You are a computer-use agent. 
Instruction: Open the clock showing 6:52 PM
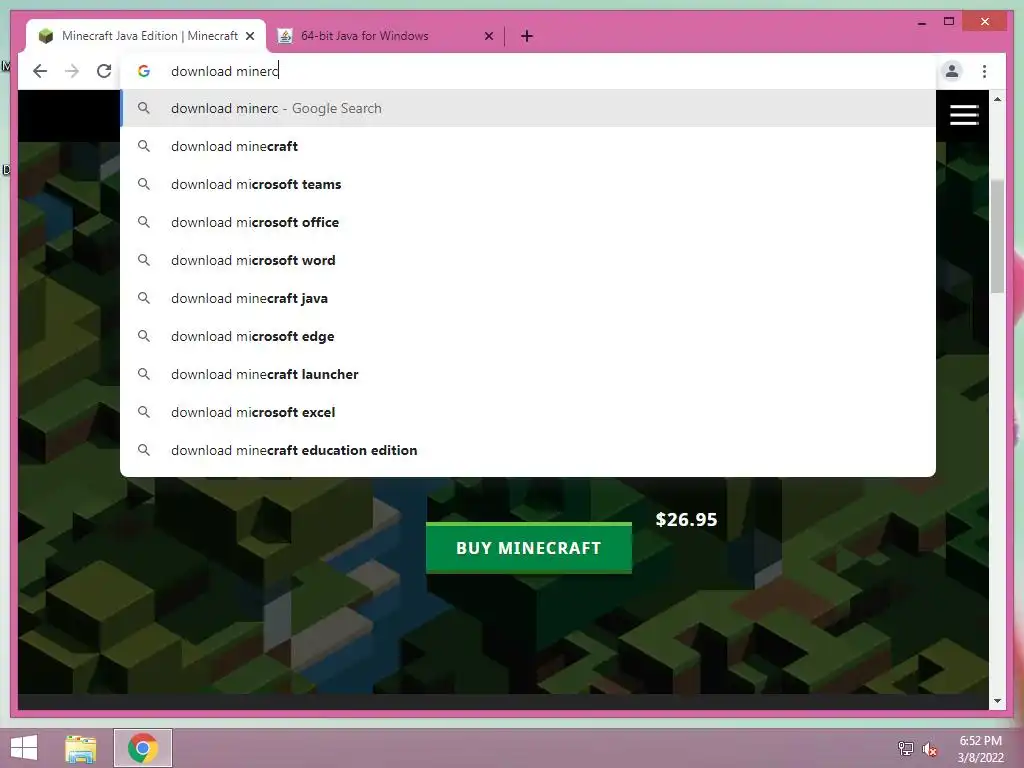(980, 749)
